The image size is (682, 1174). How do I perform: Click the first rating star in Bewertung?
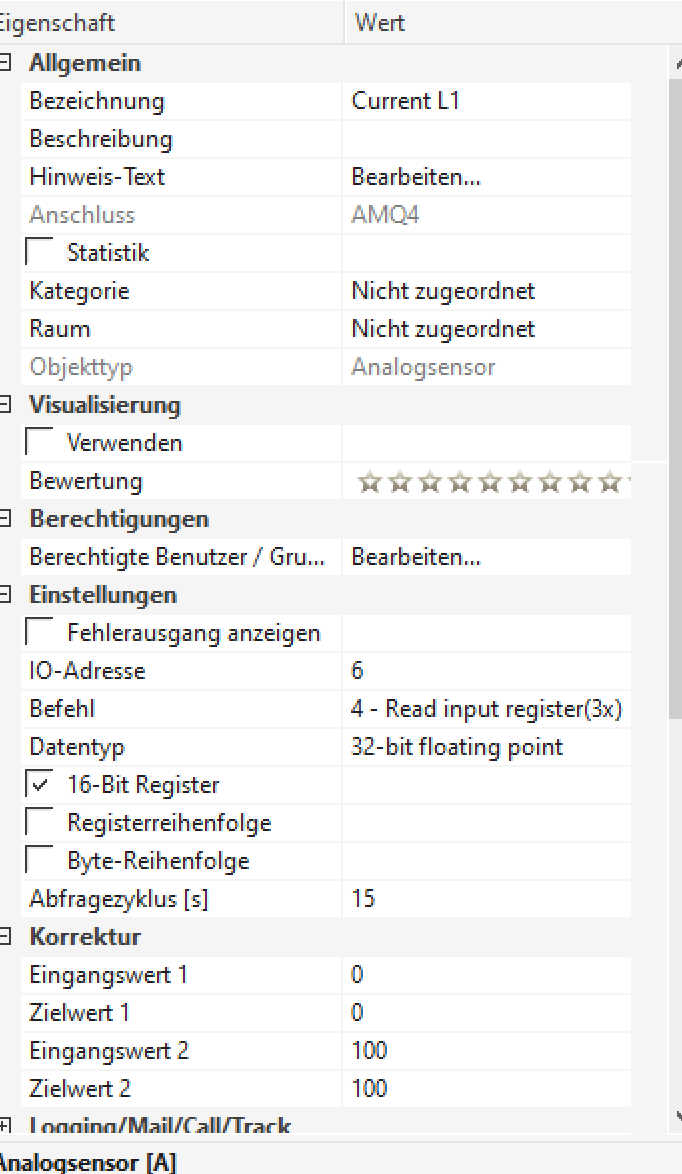click(x=369, y=483)
